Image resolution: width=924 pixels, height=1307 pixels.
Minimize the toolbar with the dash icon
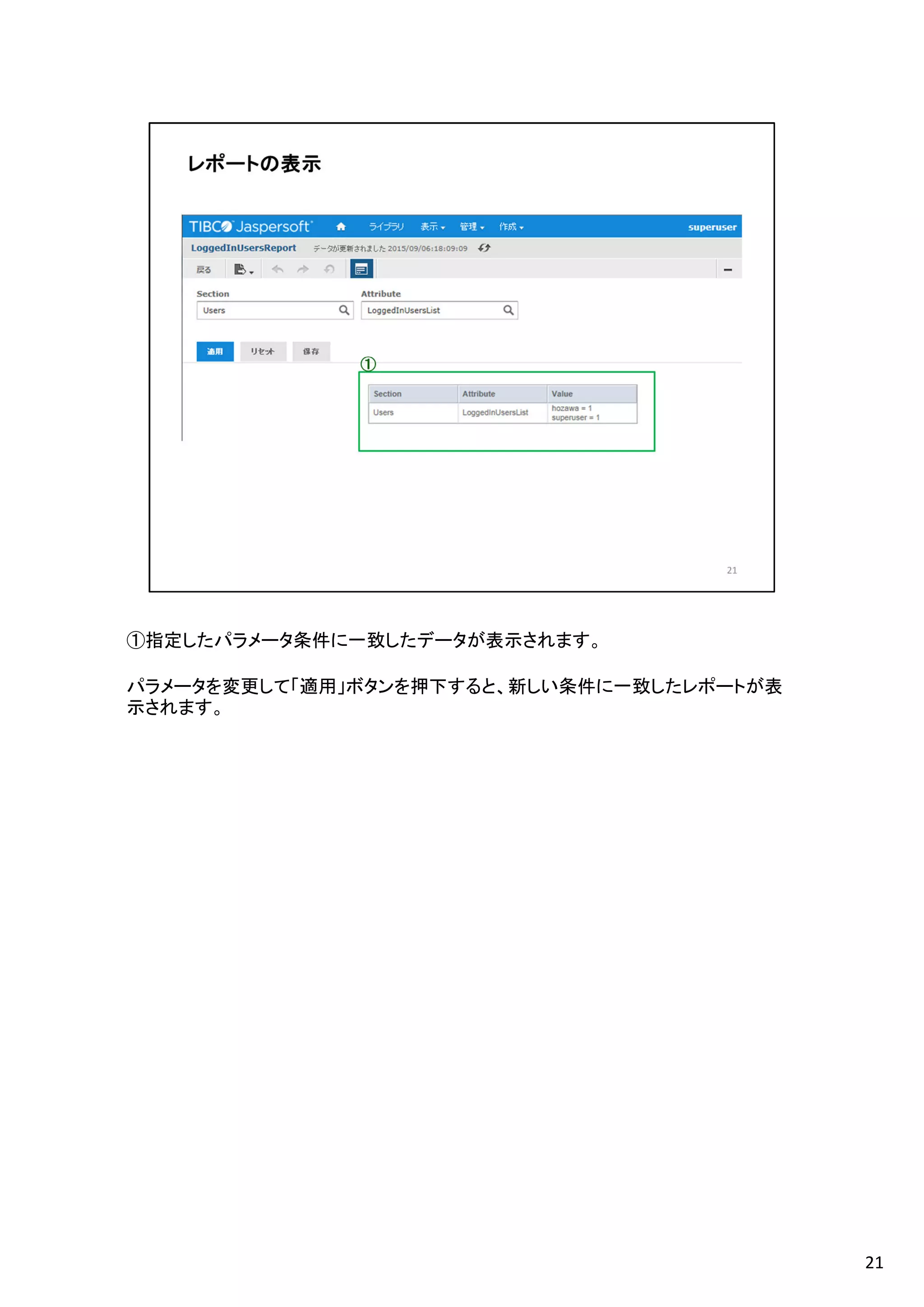point(728,269)
